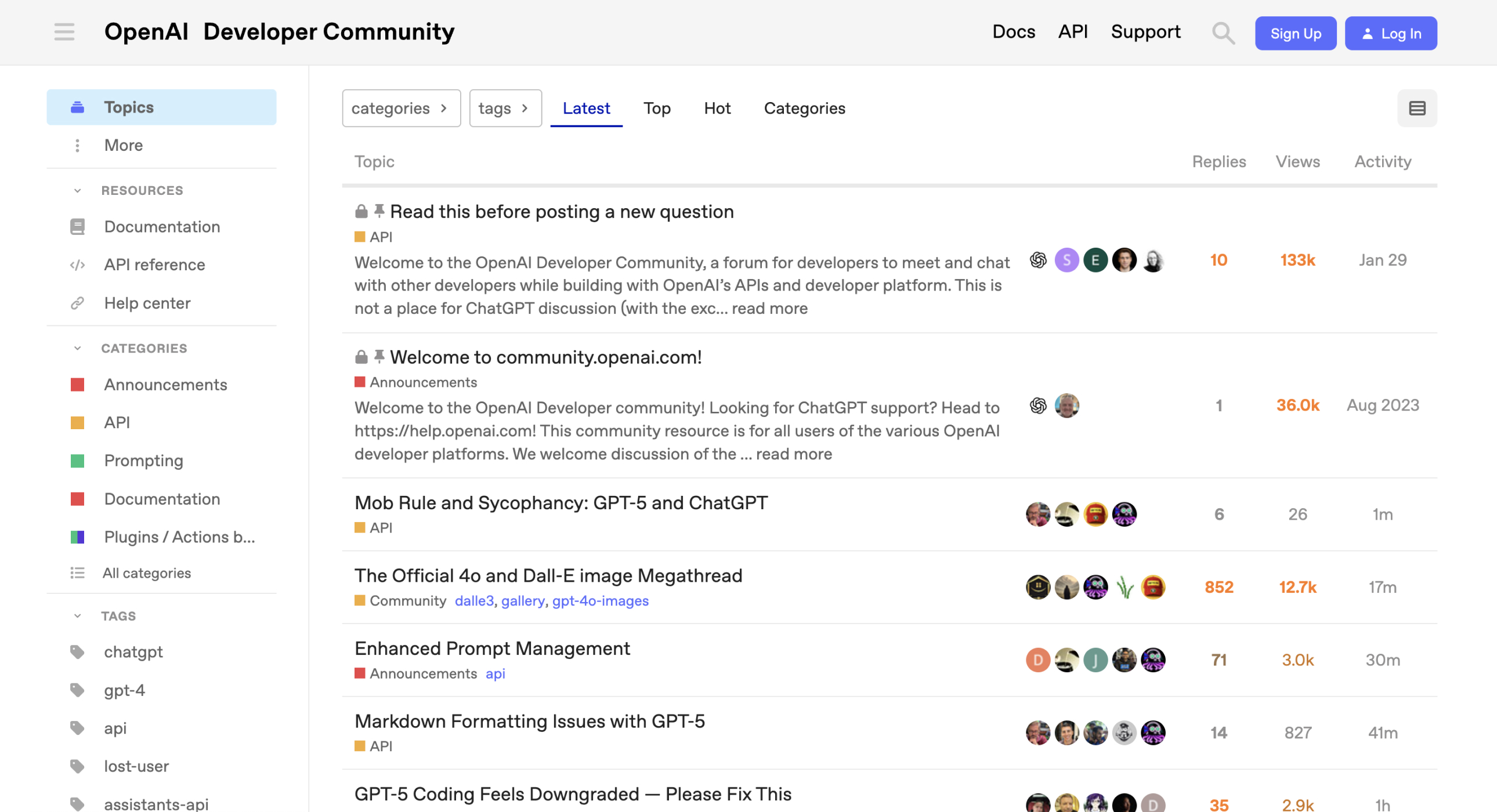Open API reference from the sidebar

(154, 264)
